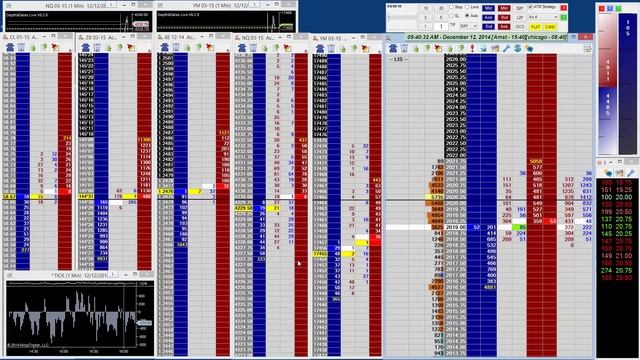
Task: Select the Limit order type radio button
Action: (467, 7)
